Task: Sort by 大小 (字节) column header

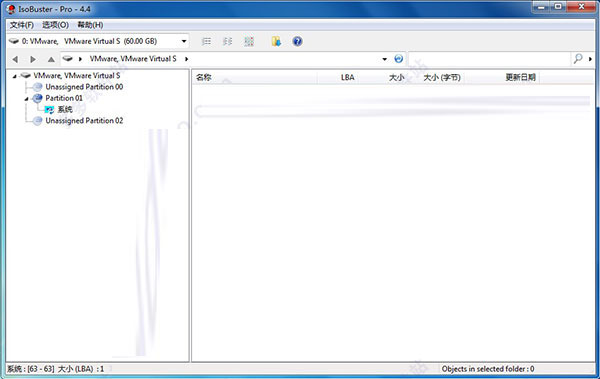Action: (x=442, y=77)
